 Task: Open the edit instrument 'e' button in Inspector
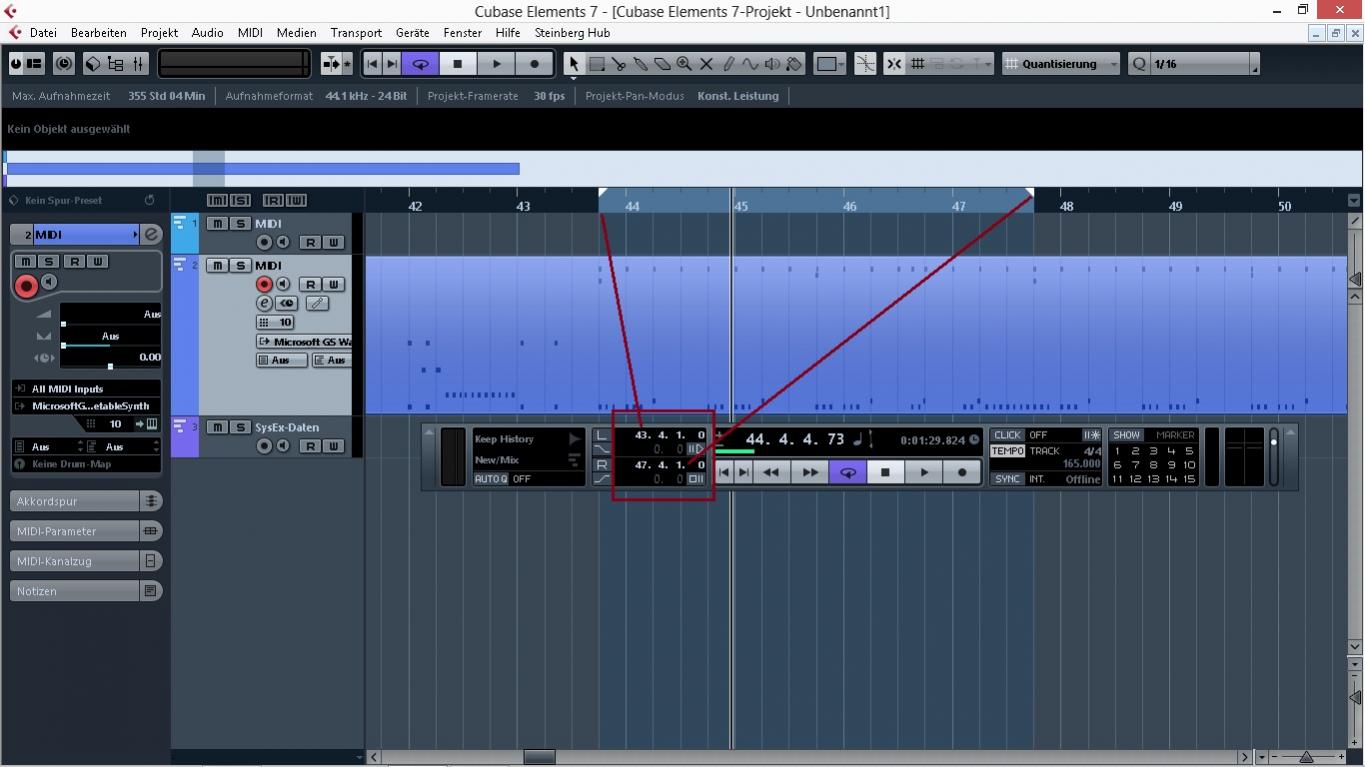tap(151, 234)
